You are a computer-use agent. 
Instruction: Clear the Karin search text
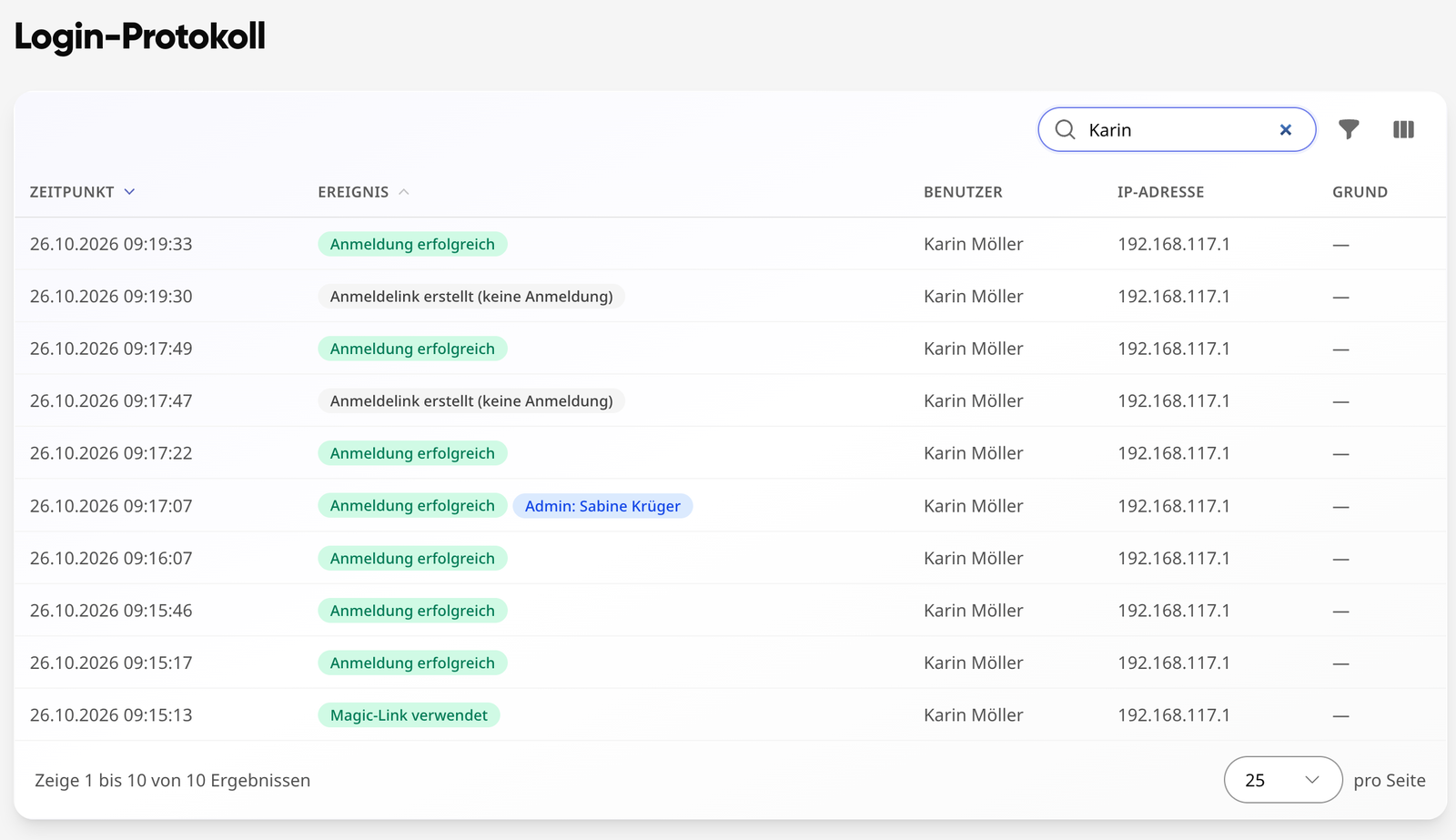(1286, 130)
